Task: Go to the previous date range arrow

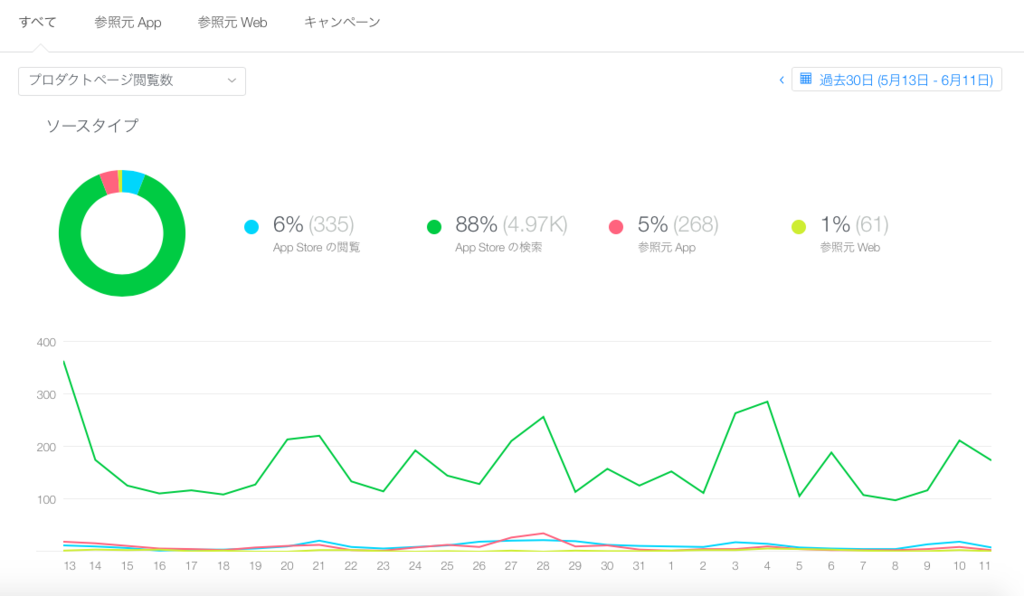Action: click(x=781, y=80)
